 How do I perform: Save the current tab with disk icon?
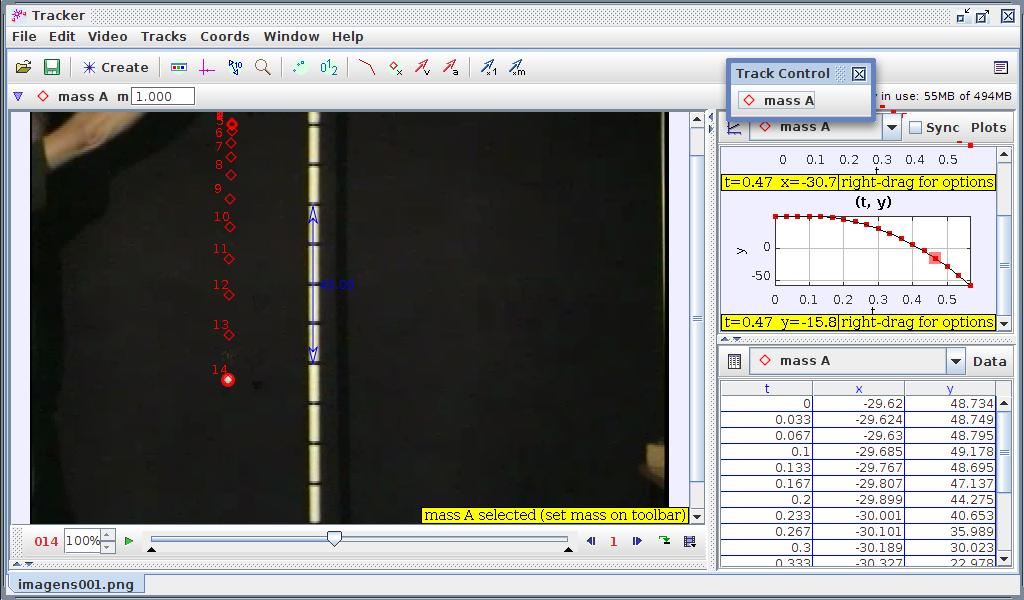click(52, 67)
